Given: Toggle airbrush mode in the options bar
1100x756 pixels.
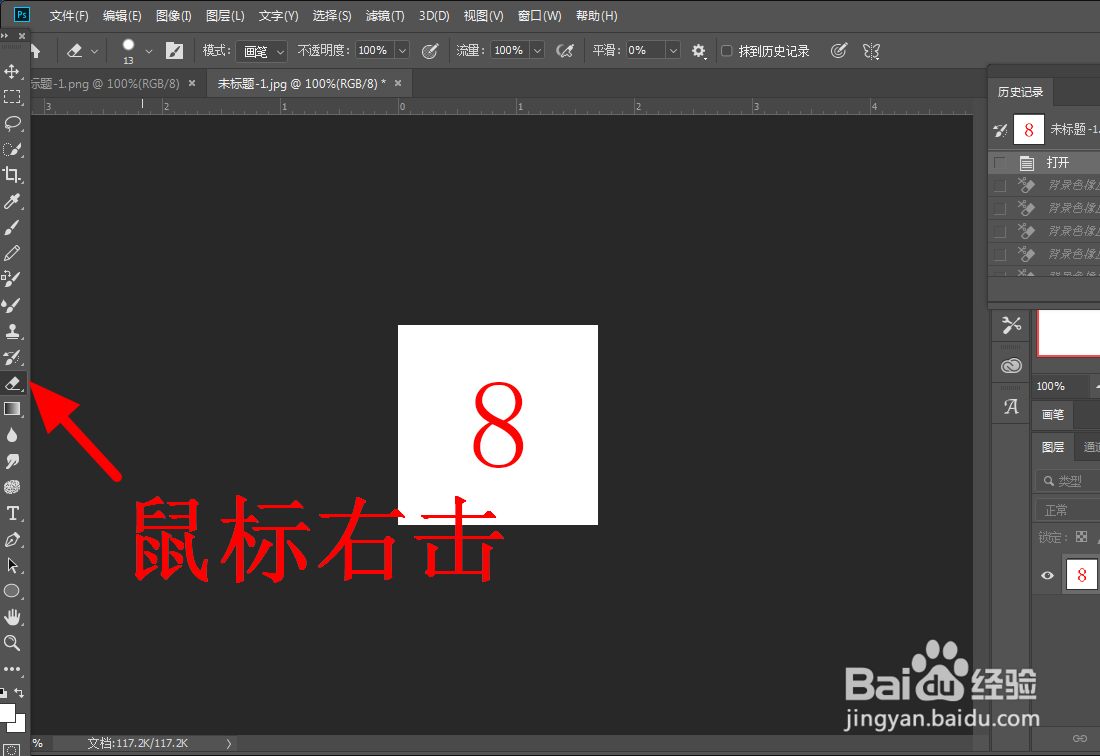Looking at the screenshot, I should click(x=565, y=50).
